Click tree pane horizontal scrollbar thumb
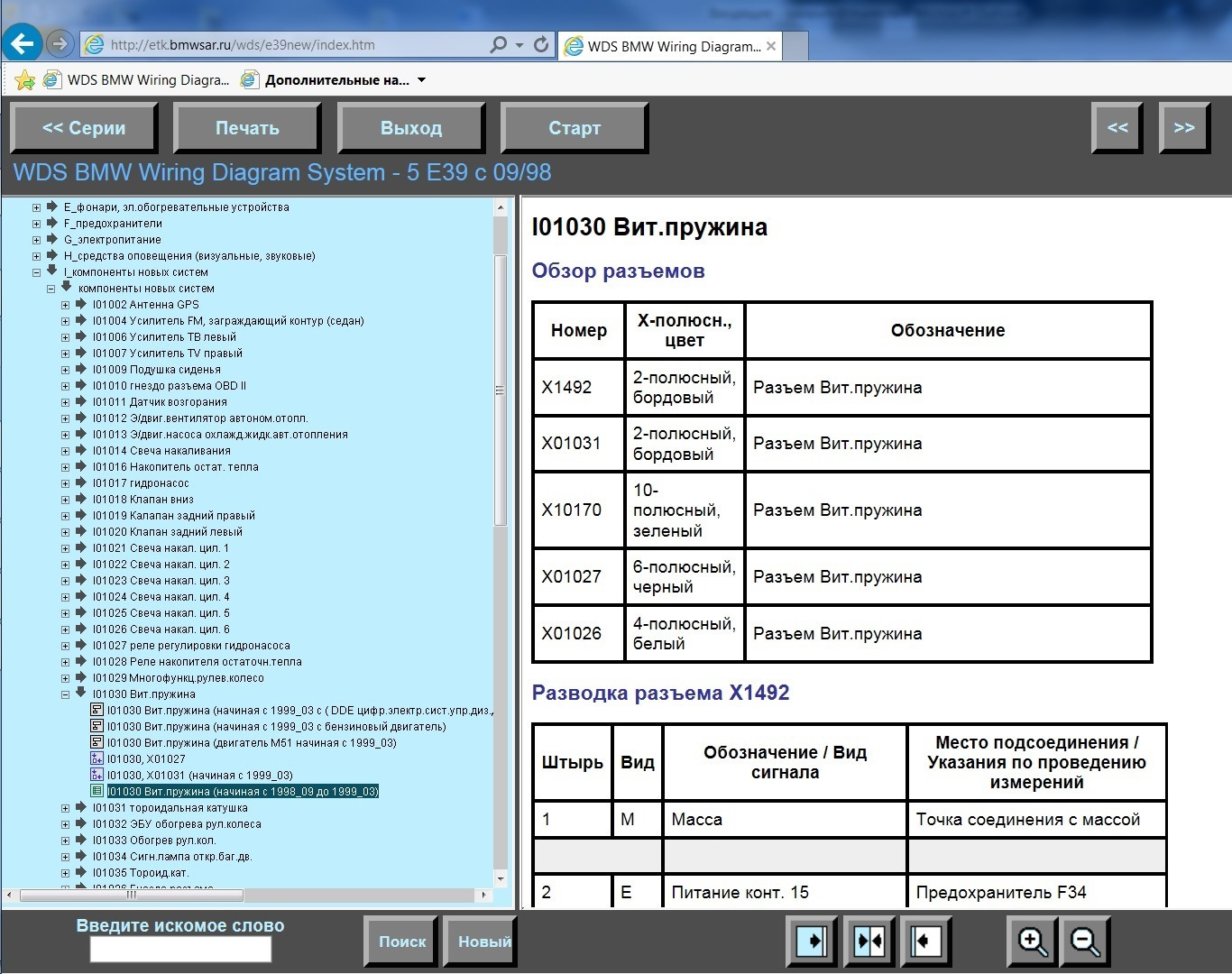1232x974 pixels. tap(132, 896)
